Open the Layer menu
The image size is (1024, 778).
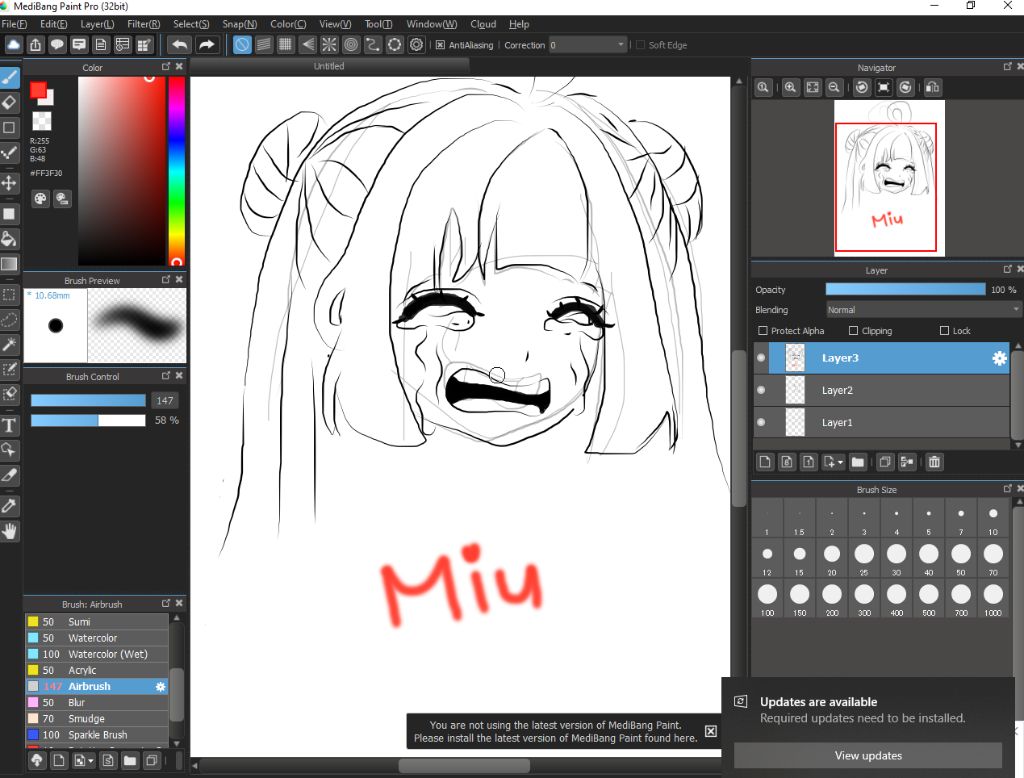tap(97, 24)
